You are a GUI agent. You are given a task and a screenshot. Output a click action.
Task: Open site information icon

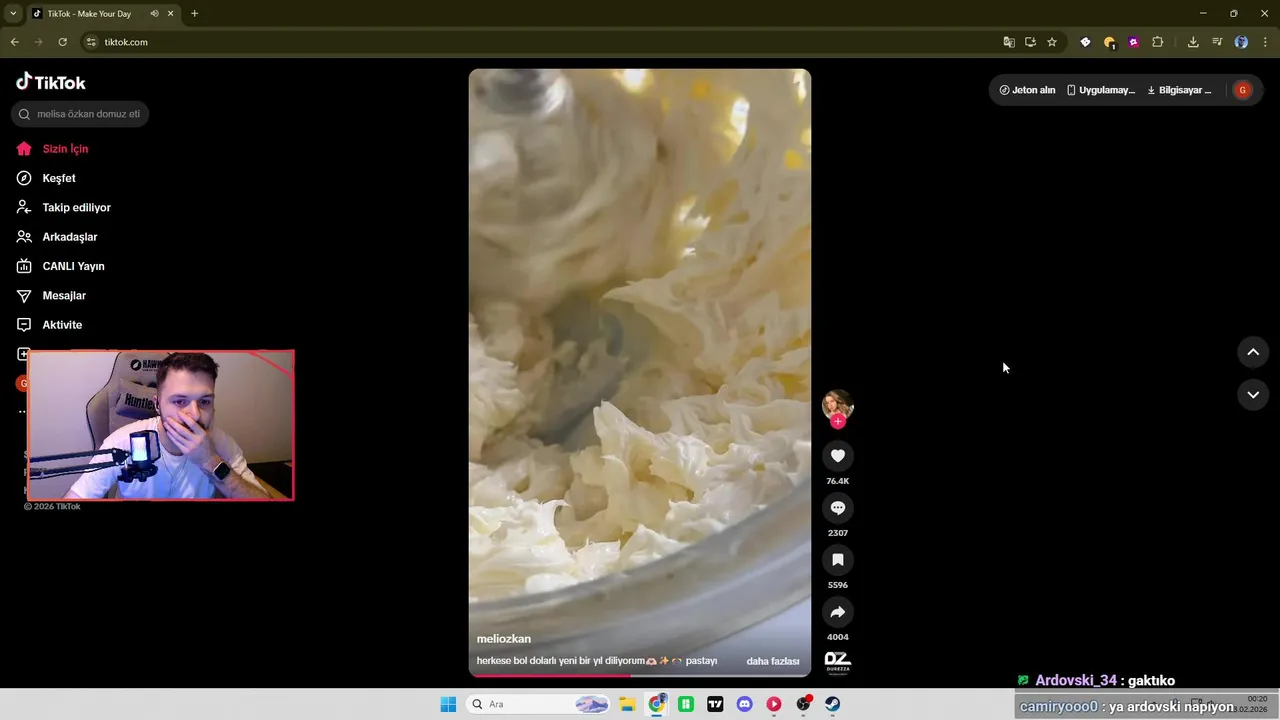91,42
